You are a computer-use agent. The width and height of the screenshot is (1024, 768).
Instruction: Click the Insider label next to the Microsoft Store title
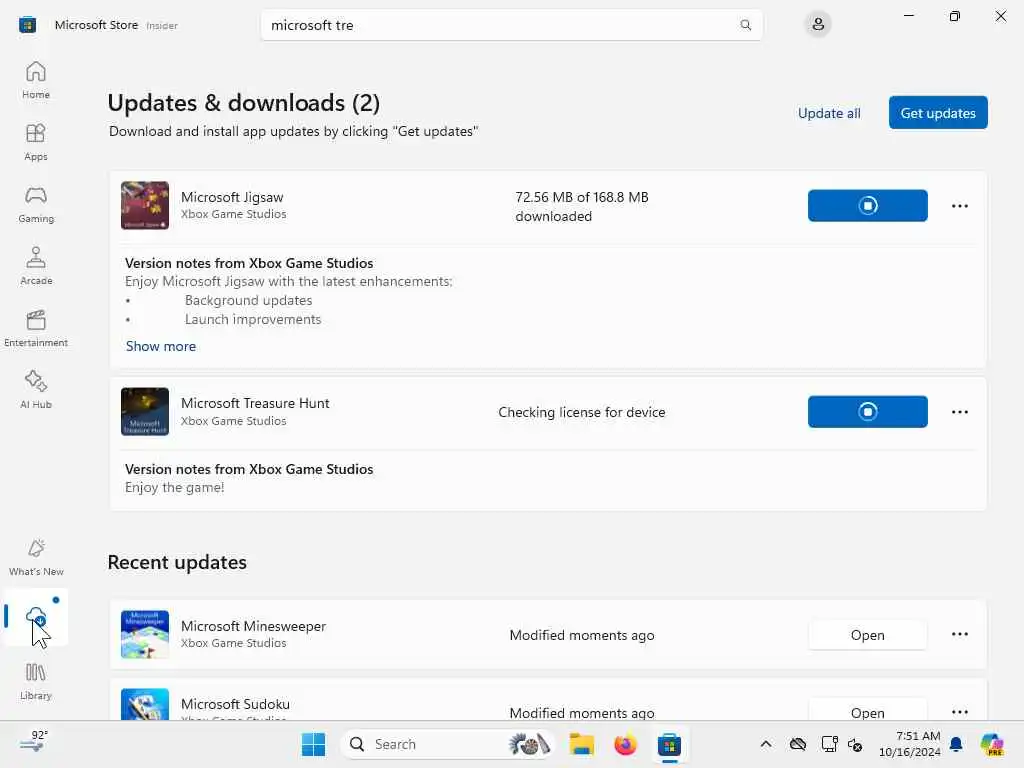tap(162, 25)
